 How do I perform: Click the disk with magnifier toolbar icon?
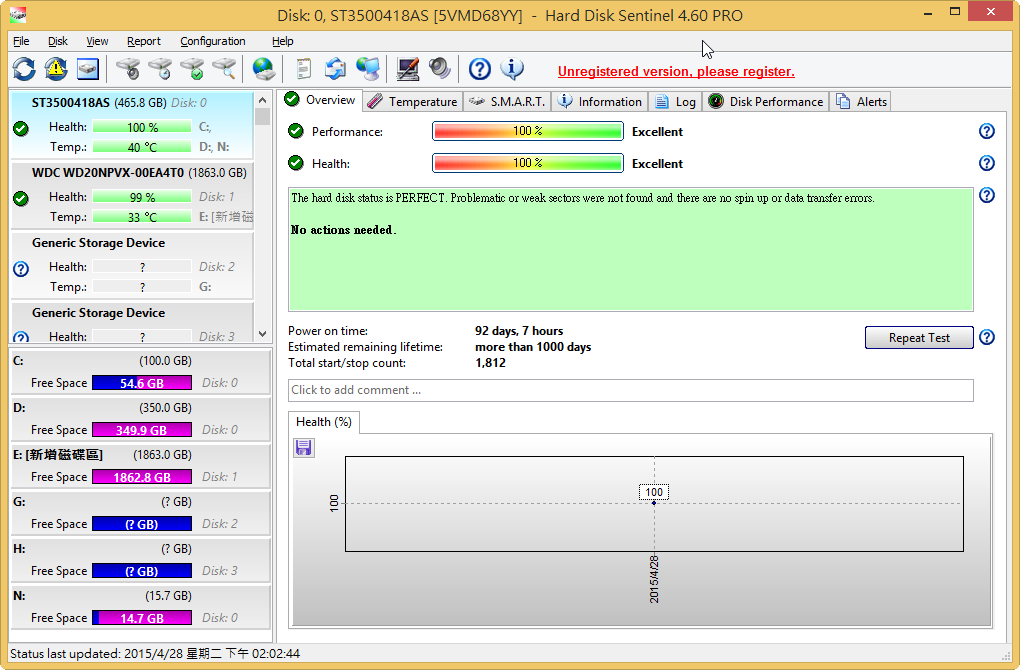pyautogui.click(x=225, y=69)
